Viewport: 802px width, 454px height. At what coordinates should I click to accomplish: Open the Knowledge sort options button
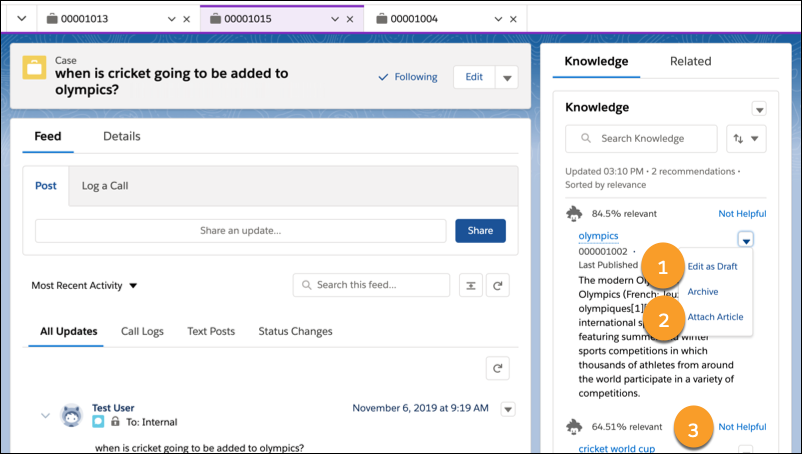(746, 139)
